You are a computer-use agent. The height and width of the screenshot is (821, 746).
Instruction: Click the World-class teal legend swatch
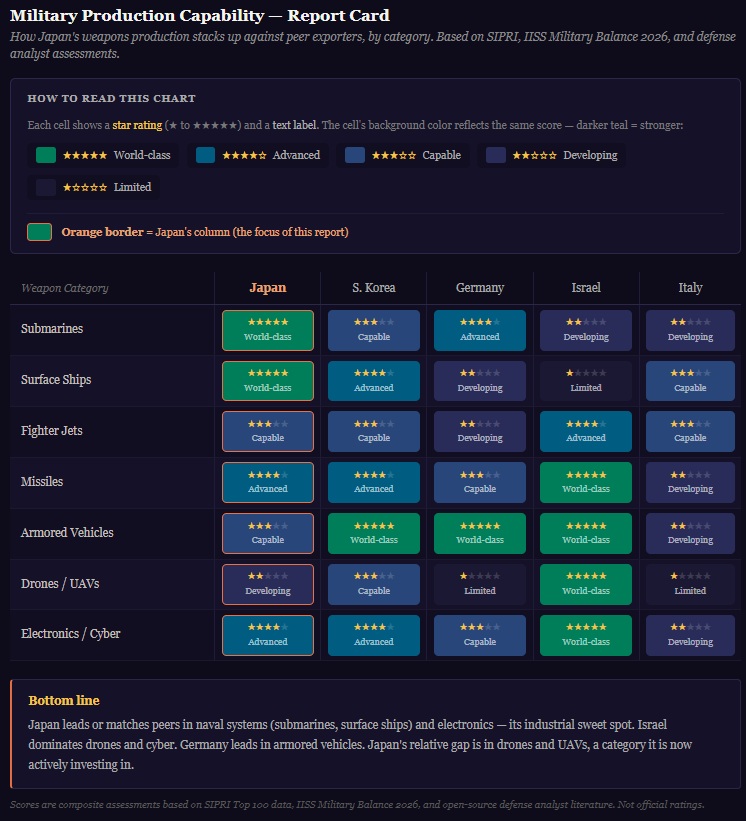[45, 155]
